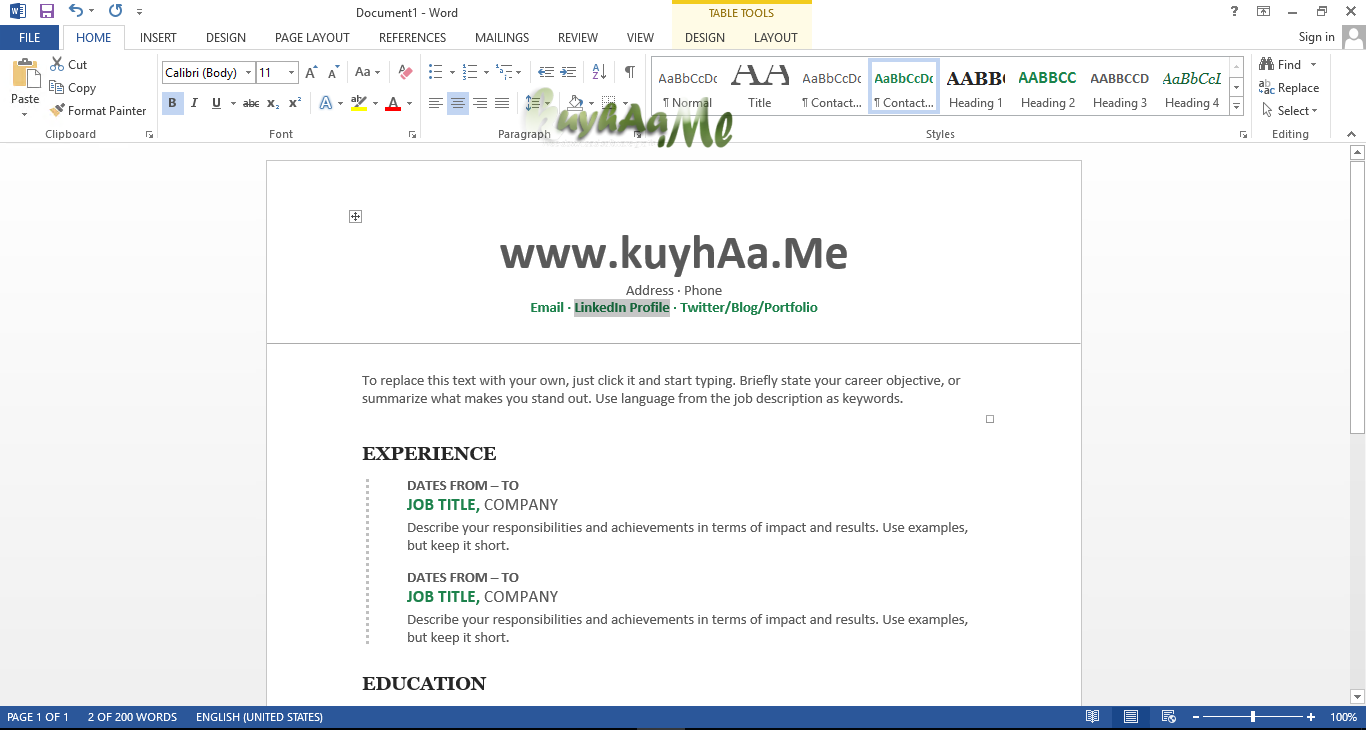The image size is (1366, 730).
Task: Increase paragraph indent
Action: coord(568,73)
